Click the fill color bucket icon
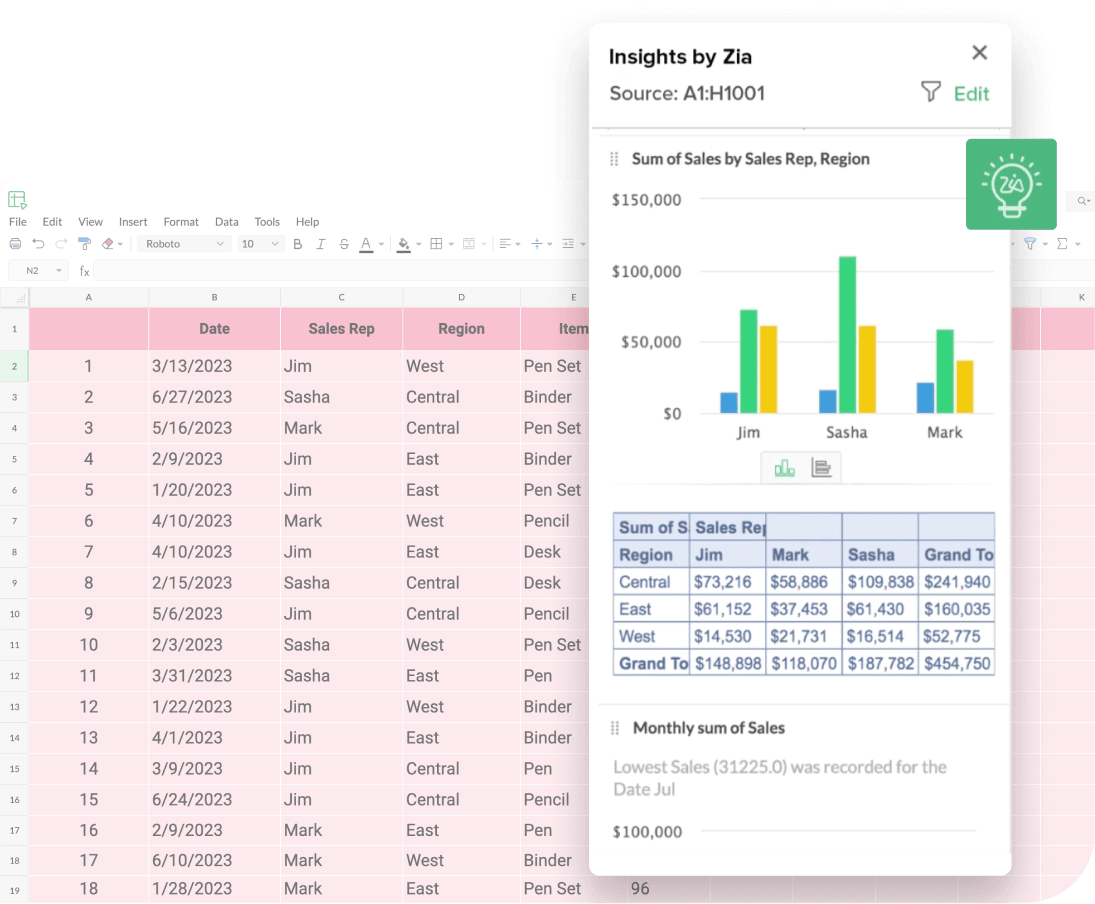 click(x=404, y=245)
